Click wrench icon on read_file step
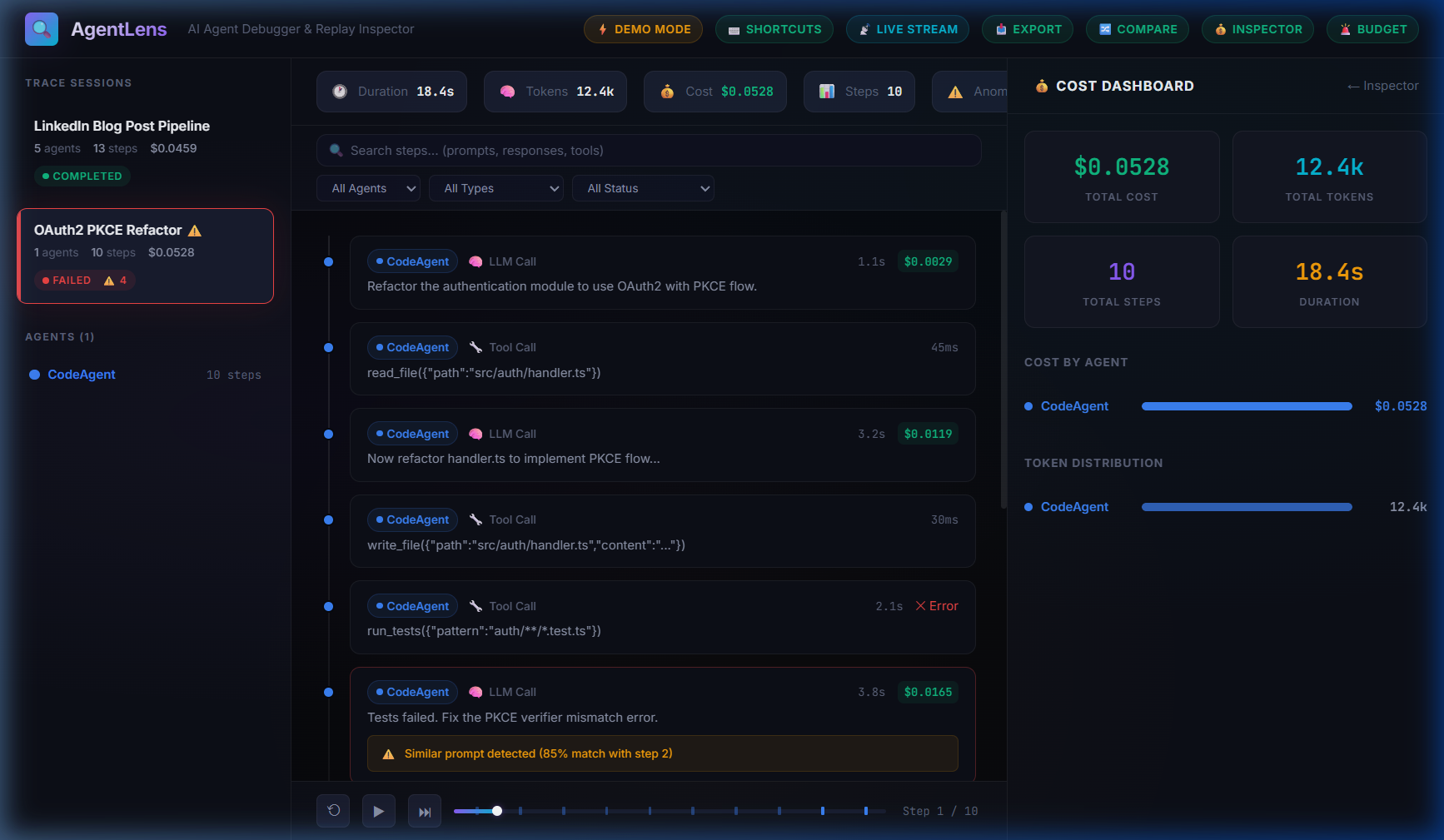The height and width of the screenshot is (840, 1444). [x=476, y=347]
